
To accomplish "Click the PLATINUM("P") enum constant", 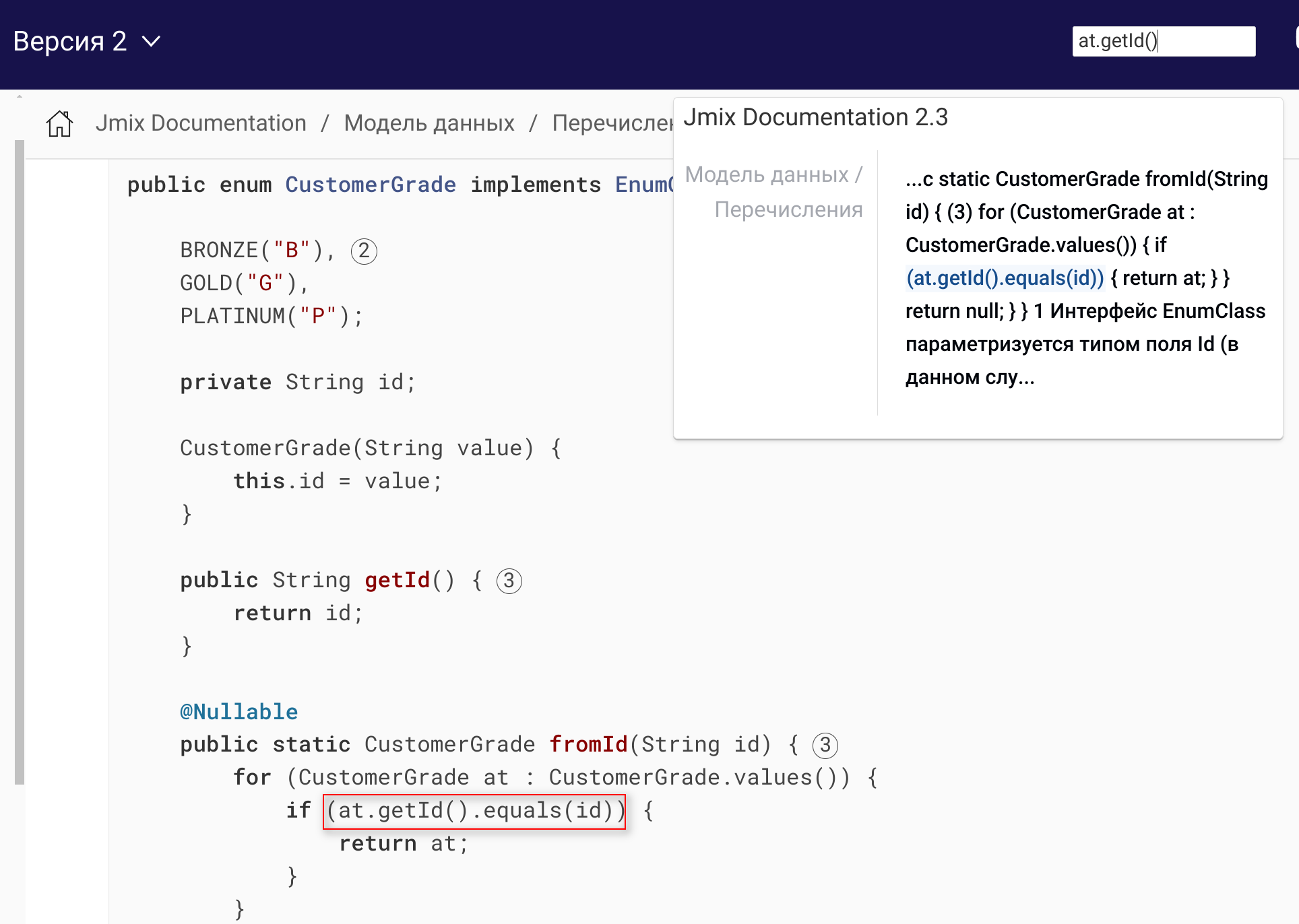I will click(272, 316).
